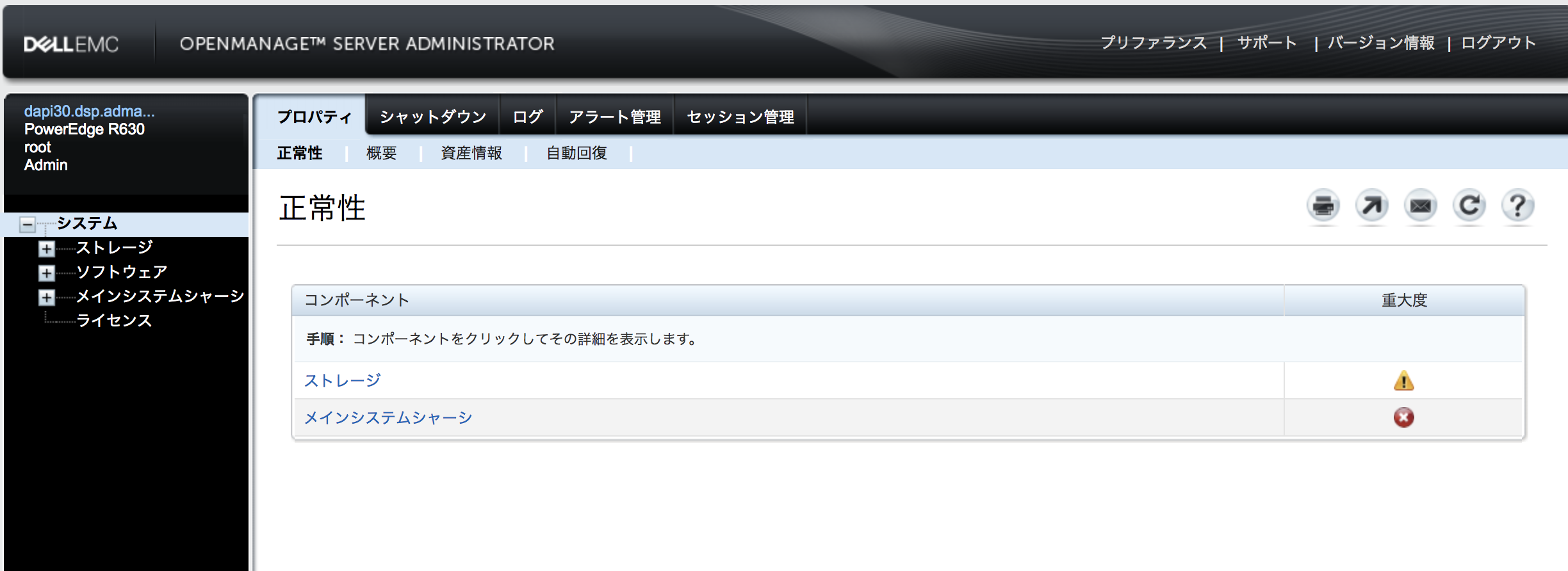The width and height of the screenshot is (1568, 571).
Task: Select ソフトウェア in the sidebar tree
Action: [x=122, y=272]
